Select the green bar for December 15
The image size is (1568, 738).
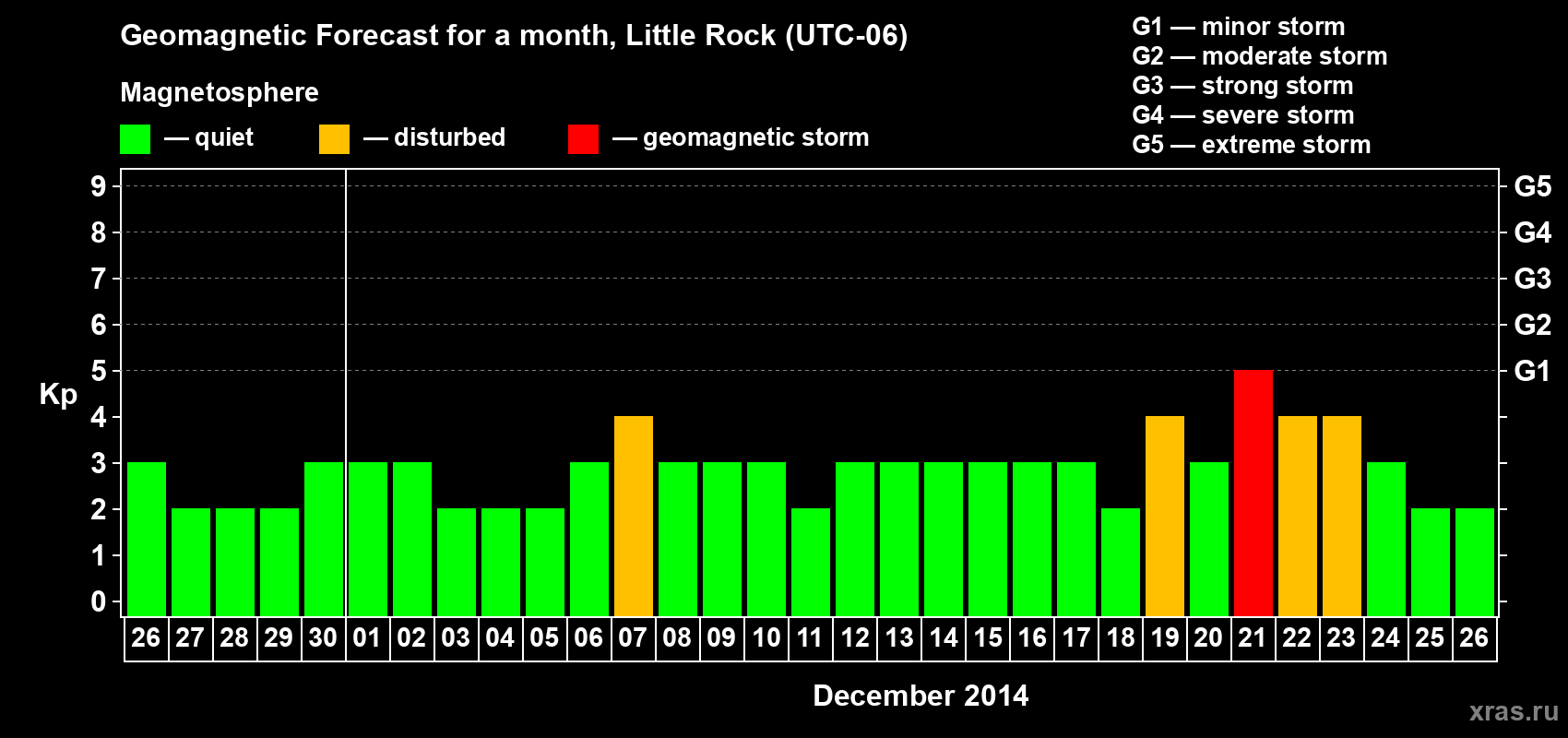988,539
